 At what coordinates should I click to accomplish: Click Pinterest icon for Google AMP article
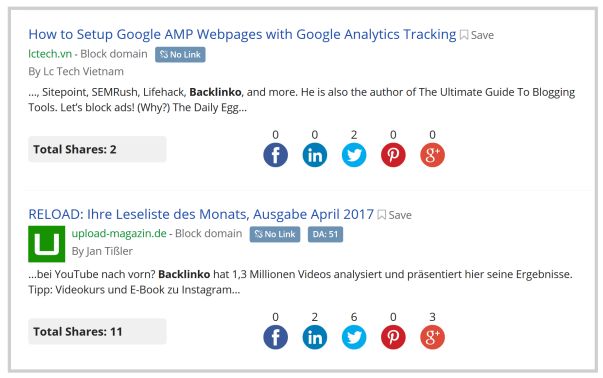coord(393,155)
